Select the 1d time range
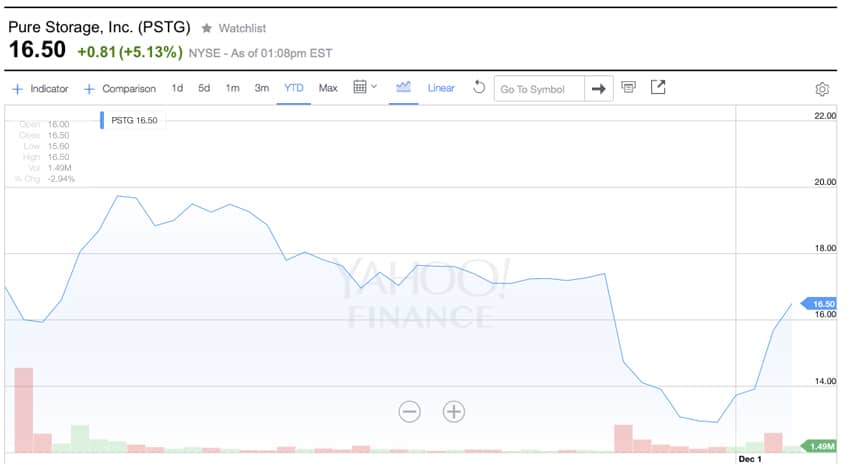This screenshot has width=850, height=467. point(177,88)
